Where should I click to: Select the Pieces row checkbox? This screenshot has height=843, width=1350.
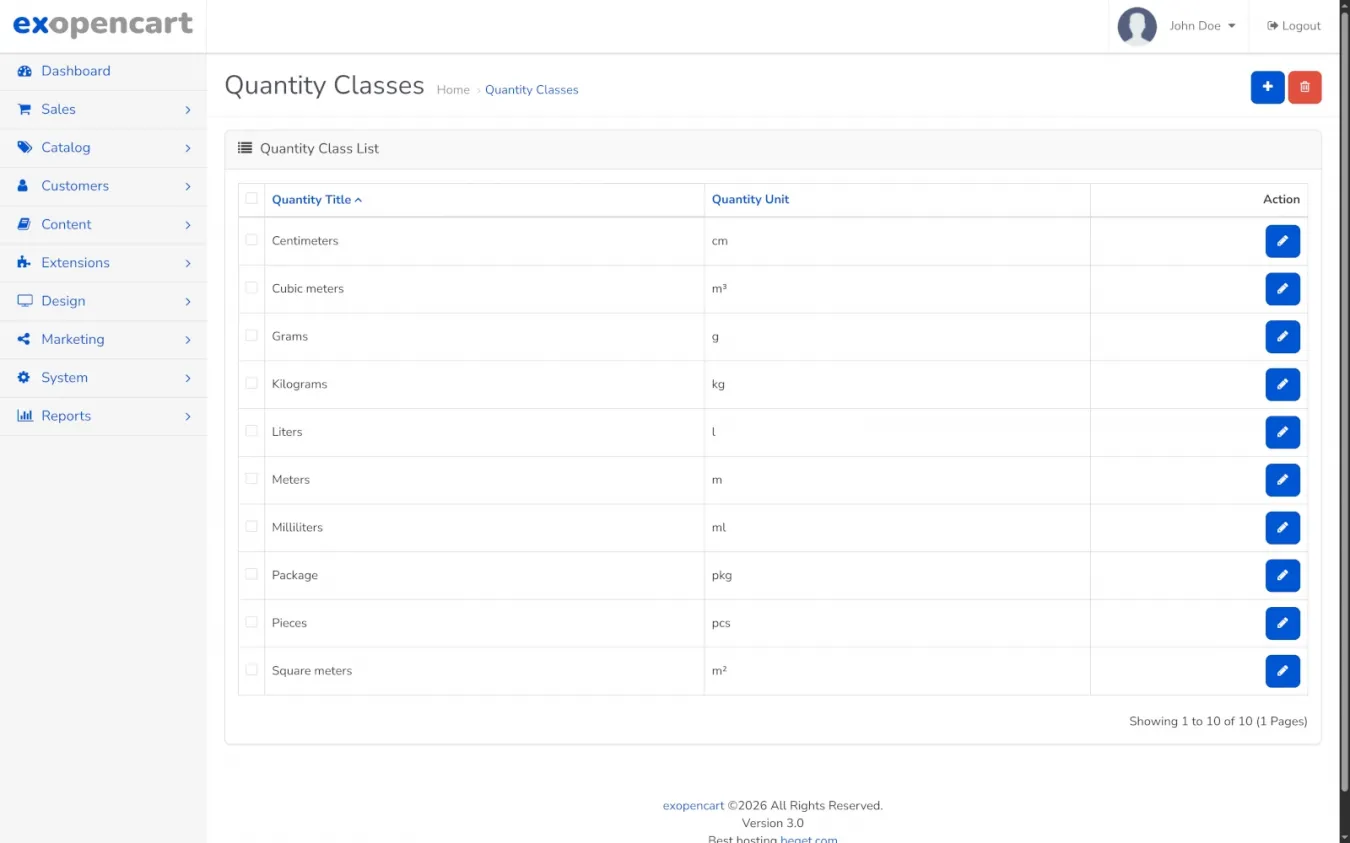[x=251, y=622]
